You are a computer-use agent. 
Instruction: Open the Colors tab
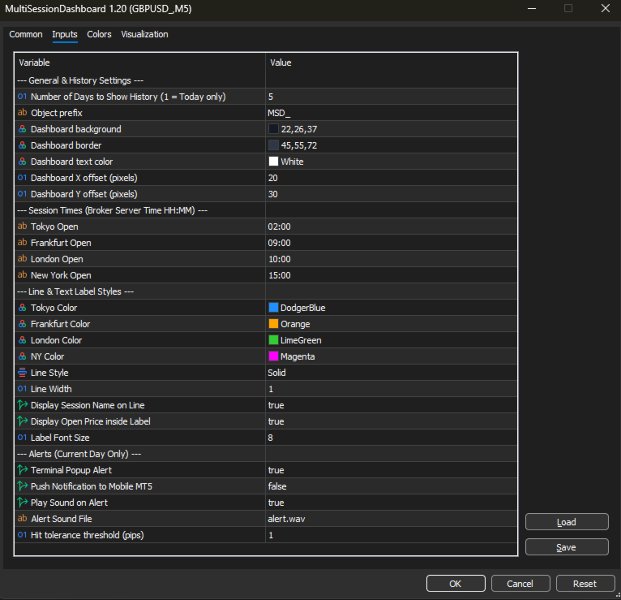click(99, 34)
